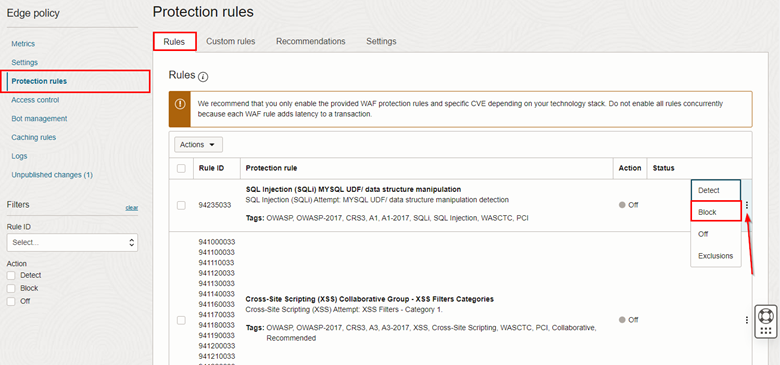Toggle the Off action filter checkbox
780x365 pixels.
(x=11, y=301)
